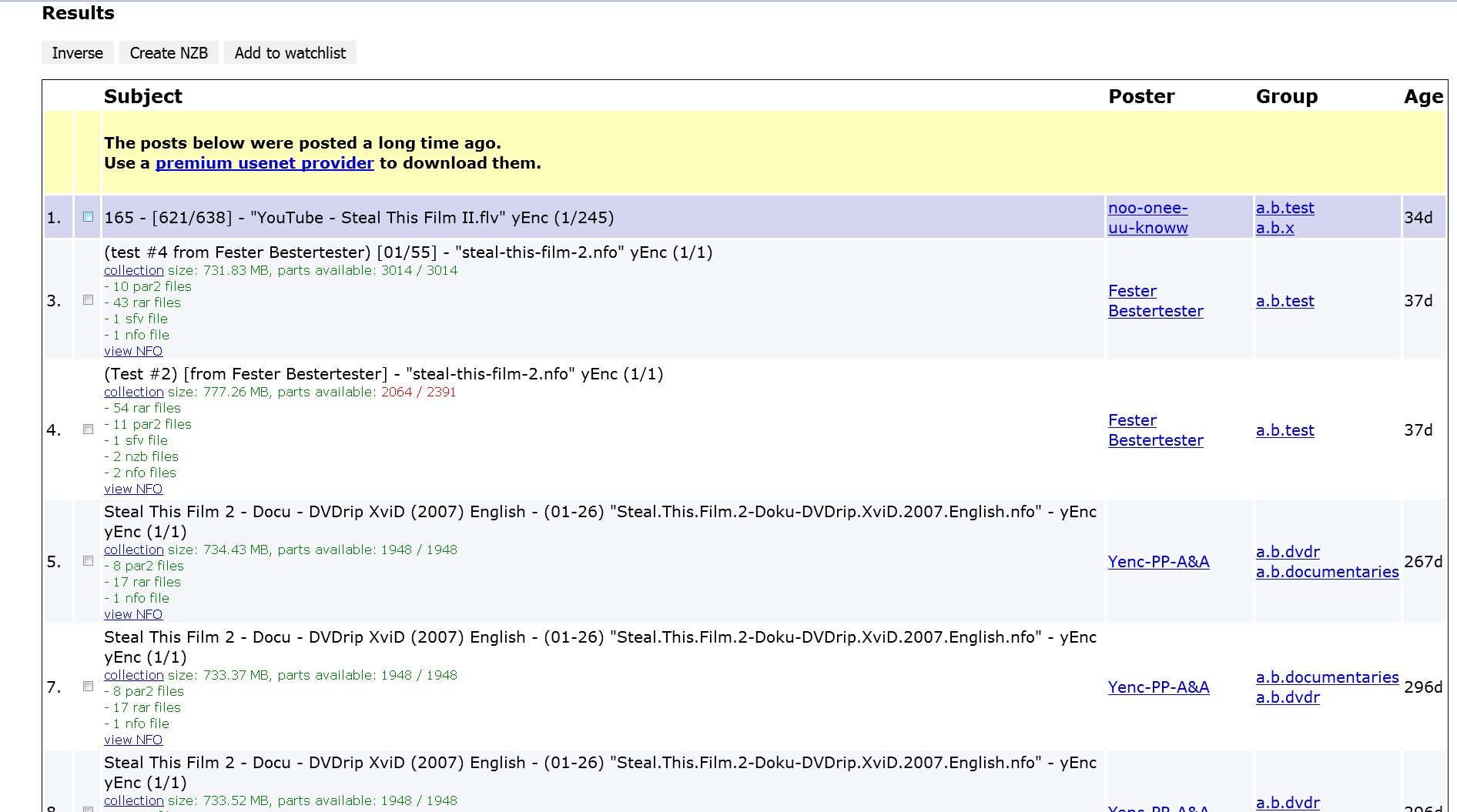Screen dimensions: 1457x812
Task: View NFO for the 777.26 MB collection
Action: pos(133,489)
